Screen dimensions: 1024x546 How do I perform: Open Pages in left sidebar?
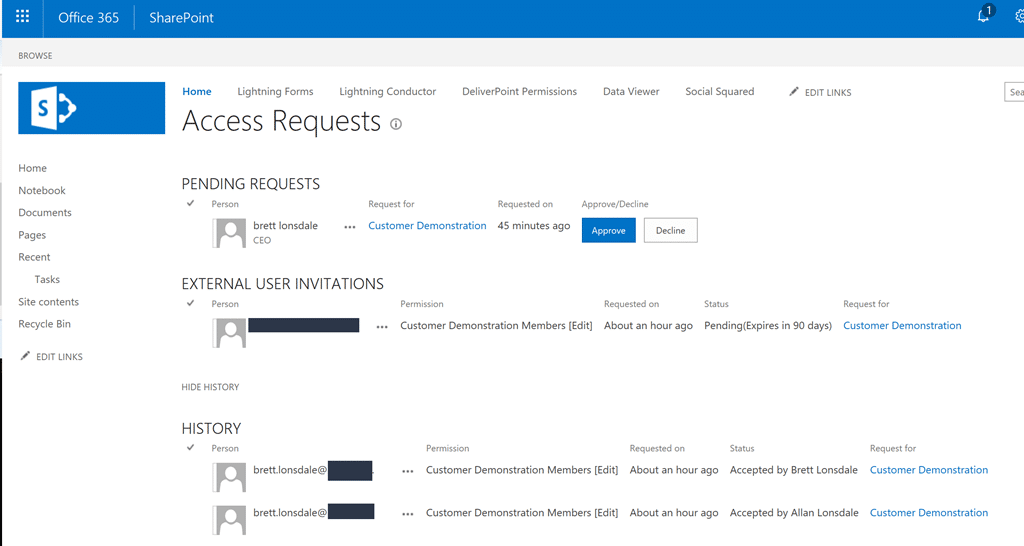tap(32, 235)
